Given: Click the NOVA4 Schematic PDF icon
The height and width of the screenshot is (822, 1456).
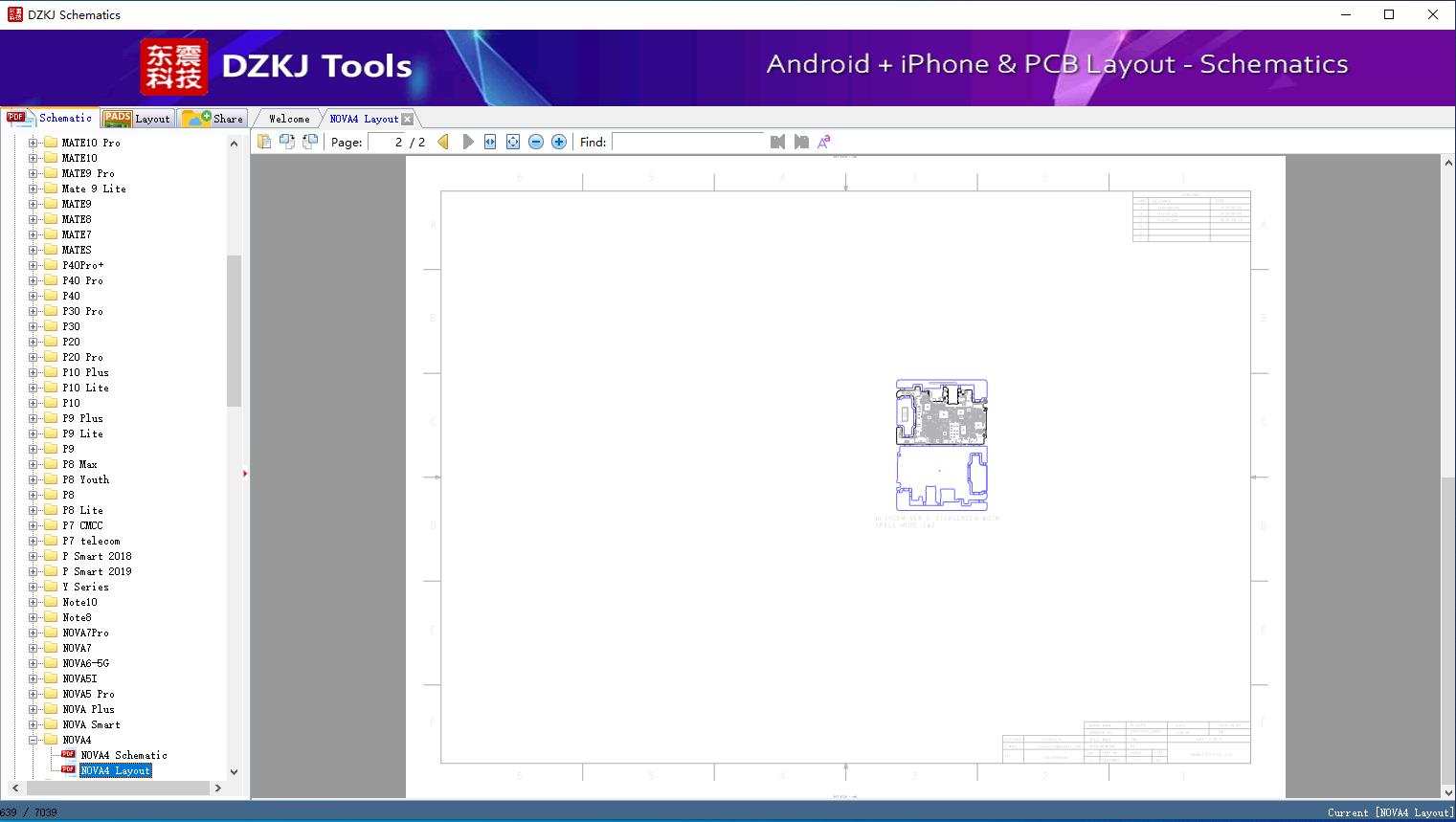Looking at the screenshot, I should [x=68, y=754].
